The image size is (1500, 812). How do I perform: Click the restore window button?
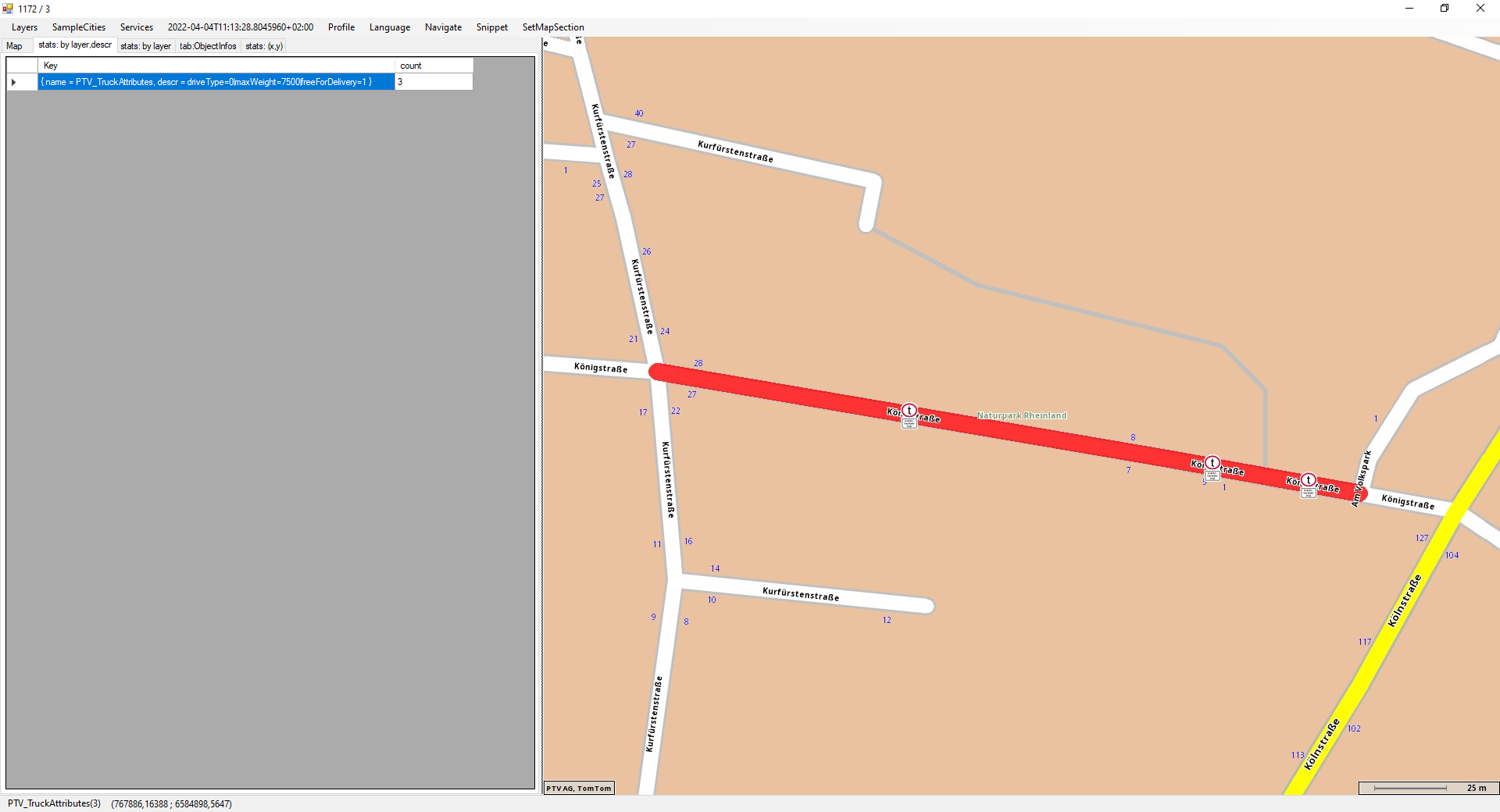pyautogui.click(x=1445, y=9)
